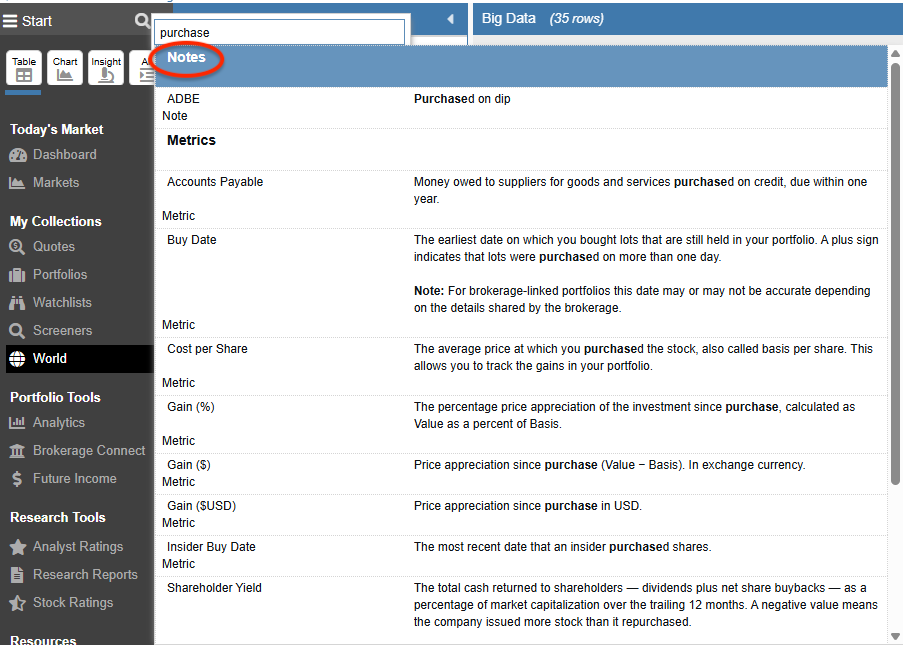This screenshot has width=903, height=645.
Task: Click the Dashboard gauge icon
Action: (x=18, y=155)
